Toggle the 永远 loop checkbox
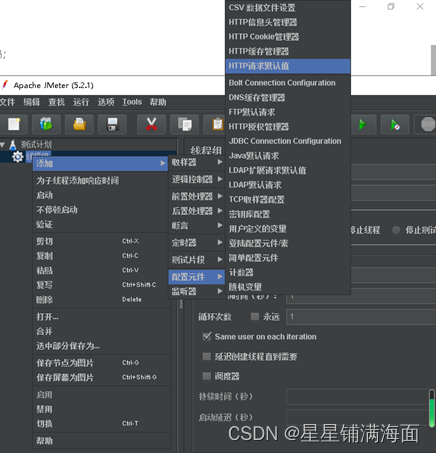The width and height of the screenshot is (436, 453). pos(255,316)
